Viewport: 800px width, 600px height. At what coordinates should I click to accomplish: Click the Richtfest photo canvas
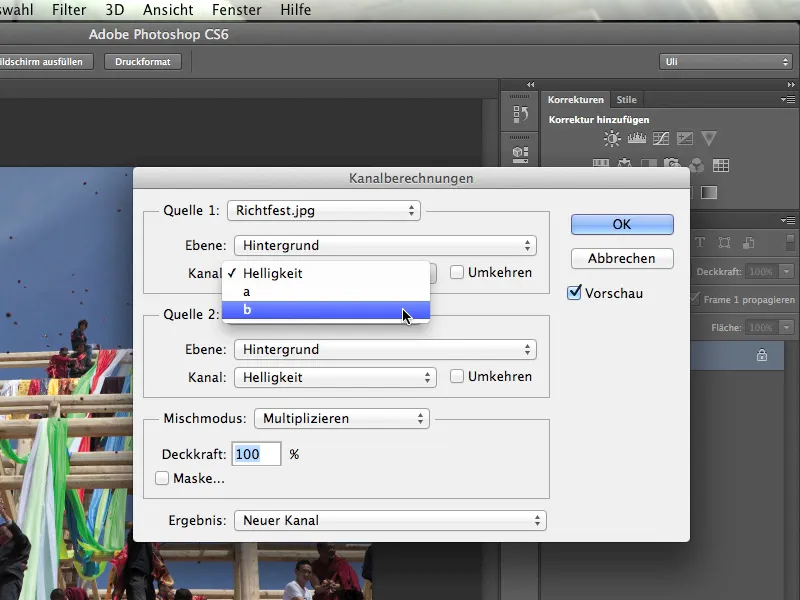tap(66, 383)
